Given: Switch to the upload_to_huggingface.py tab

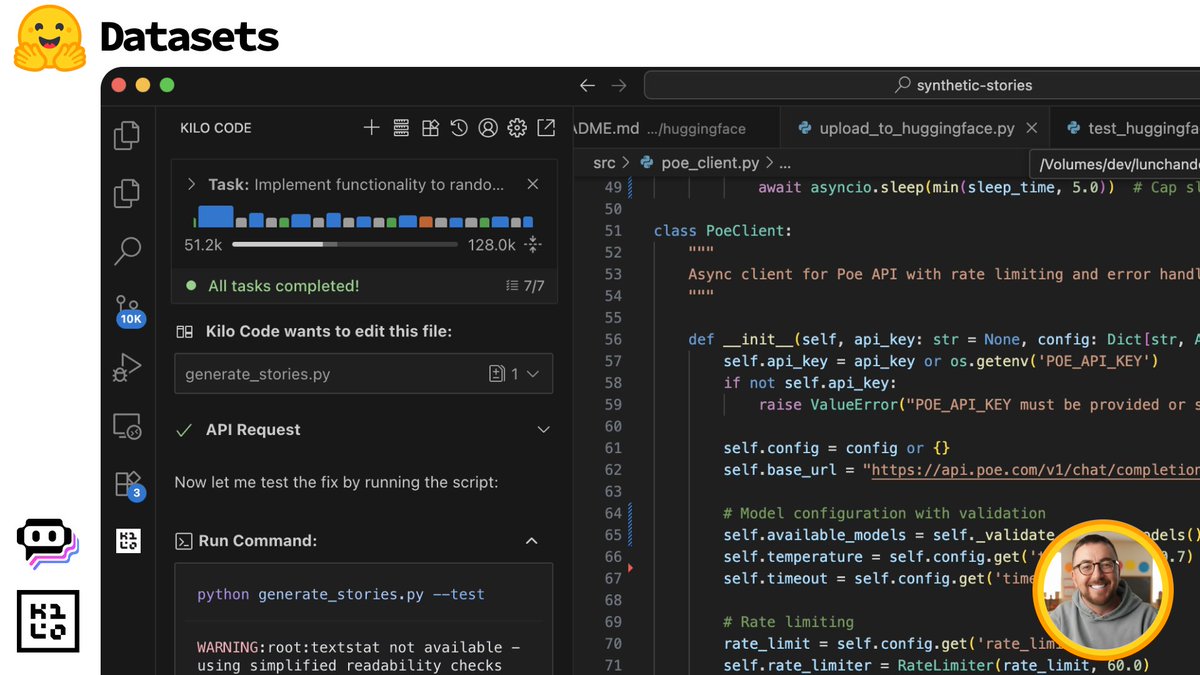Looking at the screenshot, I should [x=916, y=128].
